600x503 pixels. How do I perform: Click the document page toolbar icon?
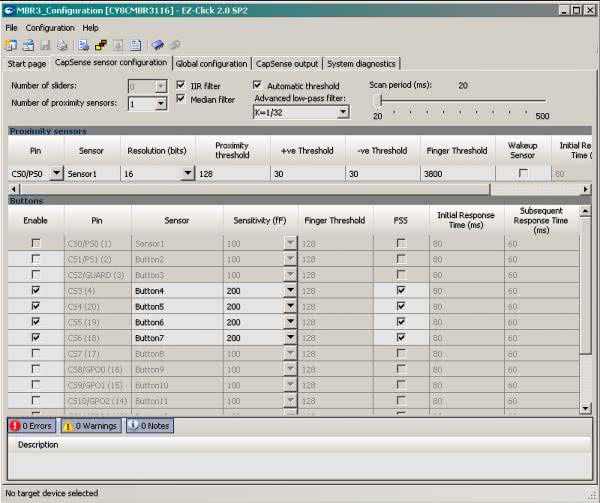coord(135,45)
